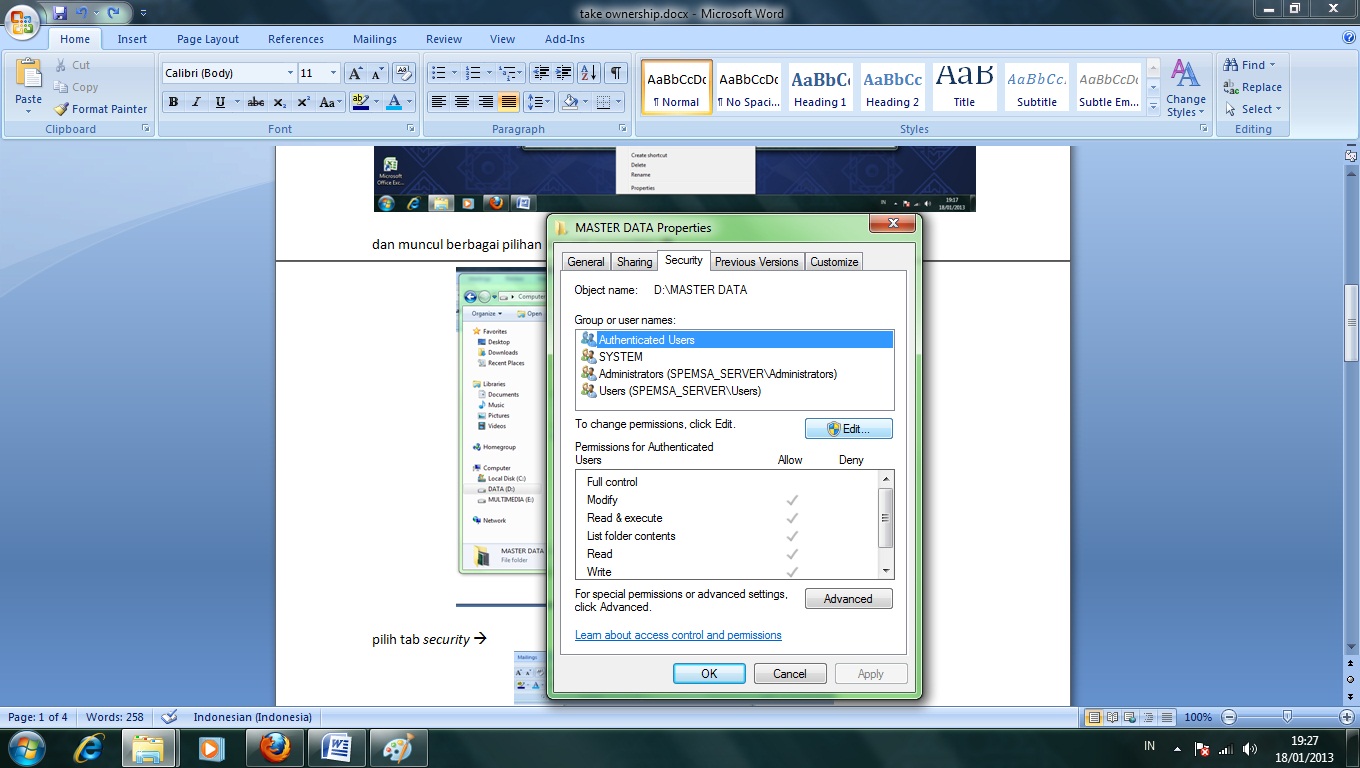Open Font dialog launcher

(x=410, y=129)
